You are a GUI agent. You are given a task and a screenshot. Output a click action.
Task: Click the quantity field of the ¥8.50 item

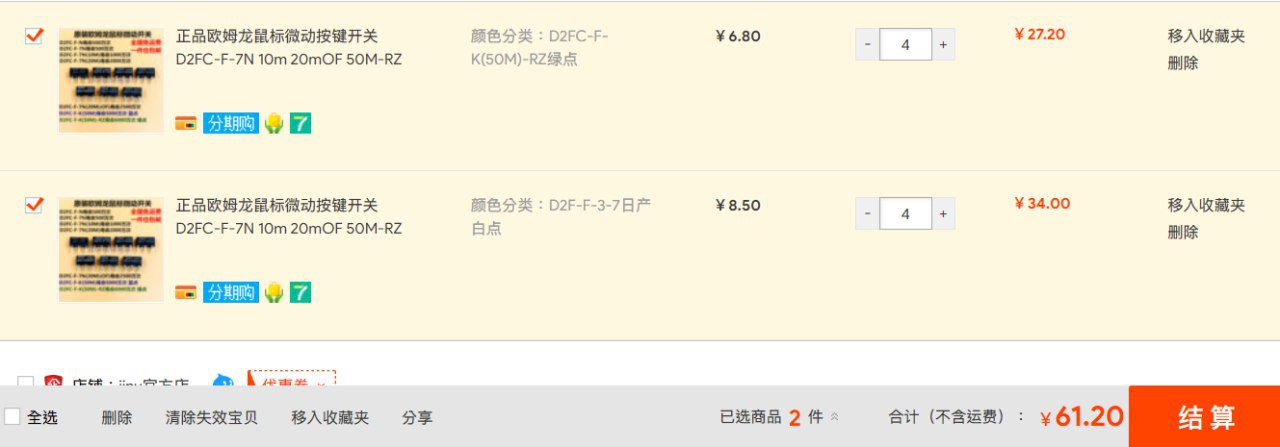(x=905, y=214)
